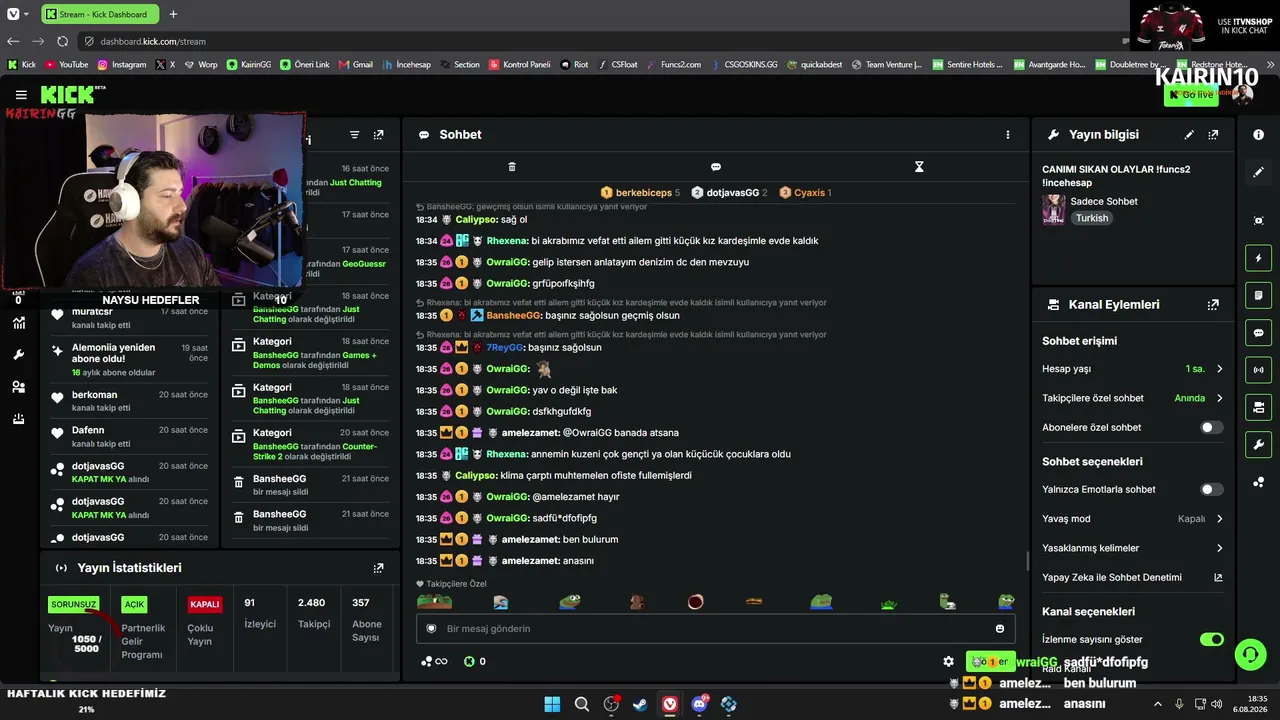Click the browser address bar
This screenshot has width=1280, height=720.
pyautogui.click(x=600, y=42)
